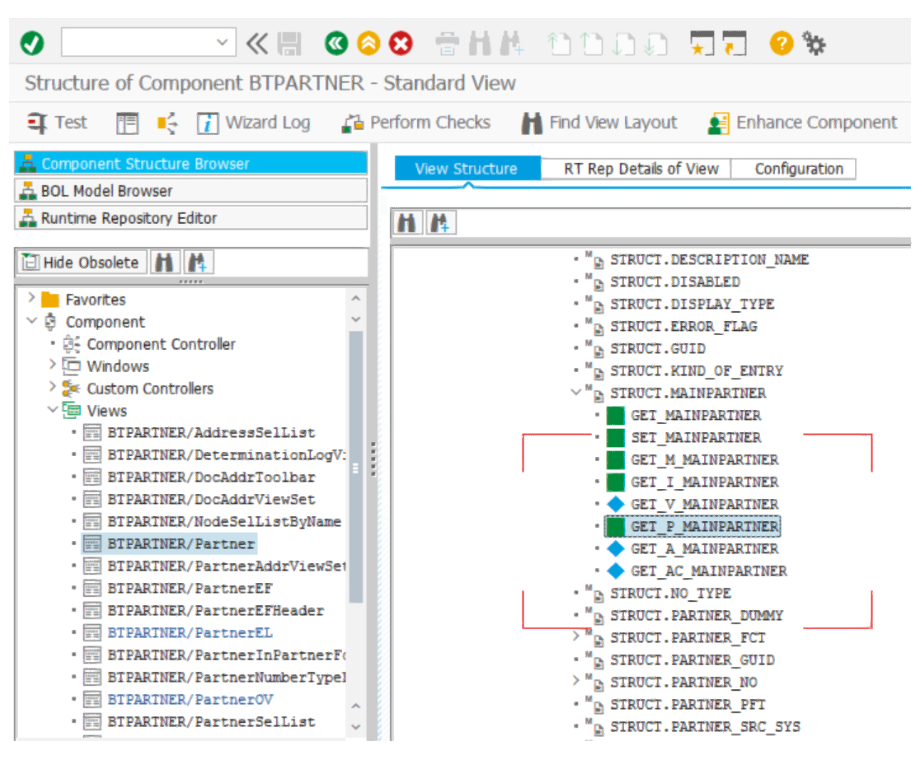Select GET_AC_MAINPARTNER method
The image size is (915, 765).
[x=708, y=571]
